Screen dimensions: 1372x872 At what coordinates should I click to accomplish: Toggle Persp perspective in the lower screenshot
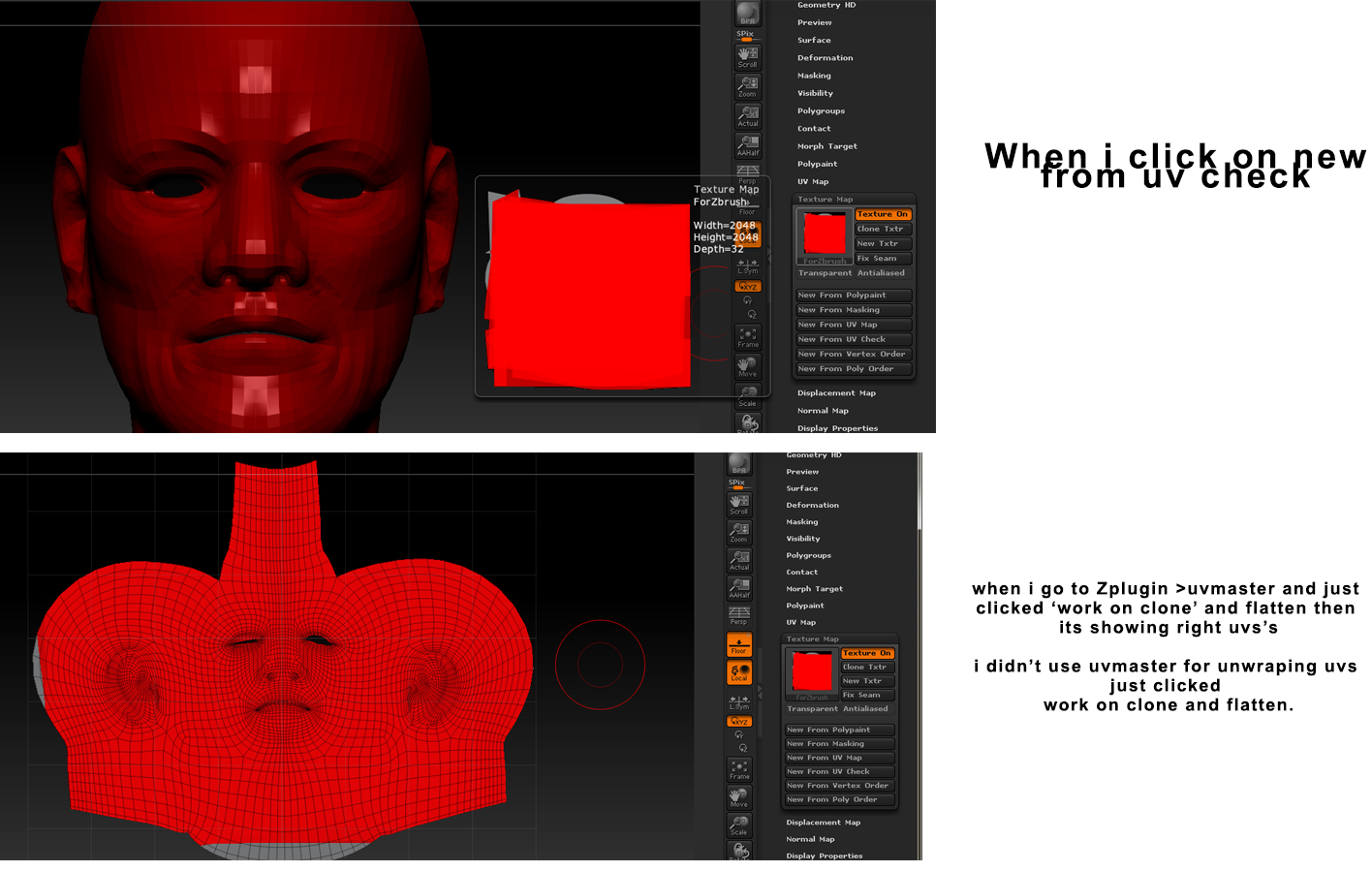coord(739,616)
